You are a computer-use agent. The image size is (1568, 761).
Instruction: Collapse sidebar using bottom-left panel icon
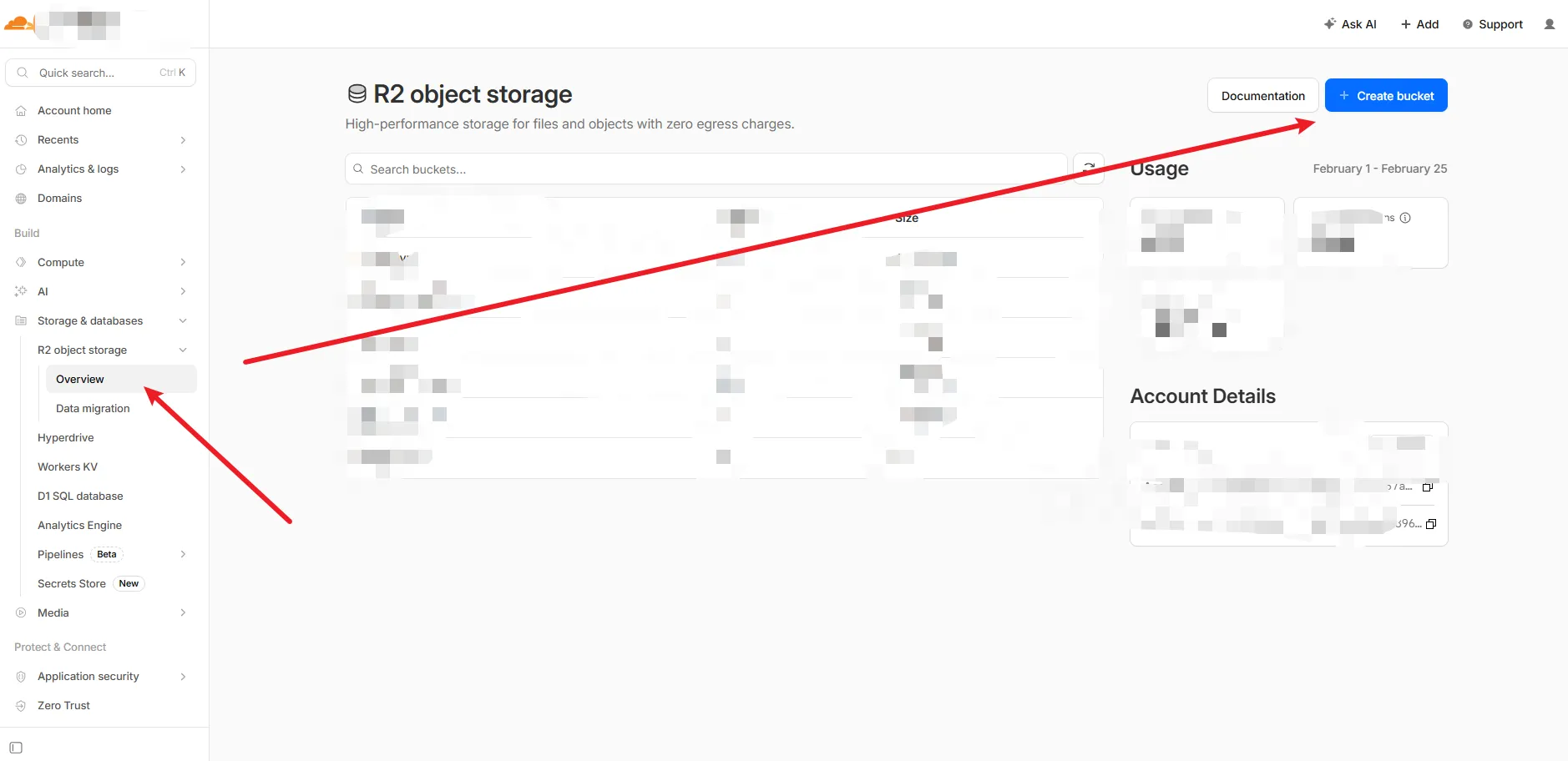point(16,748)
